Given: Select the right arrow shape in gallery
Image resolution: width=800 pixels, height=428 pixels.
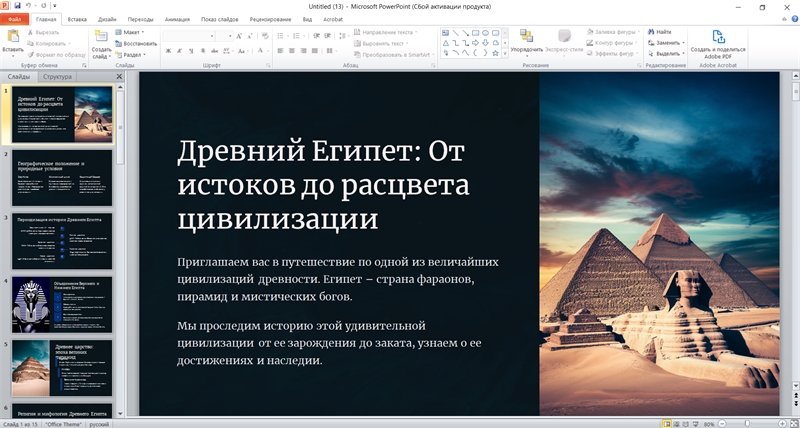Looking at the screenshot, I should click(475, 43).
